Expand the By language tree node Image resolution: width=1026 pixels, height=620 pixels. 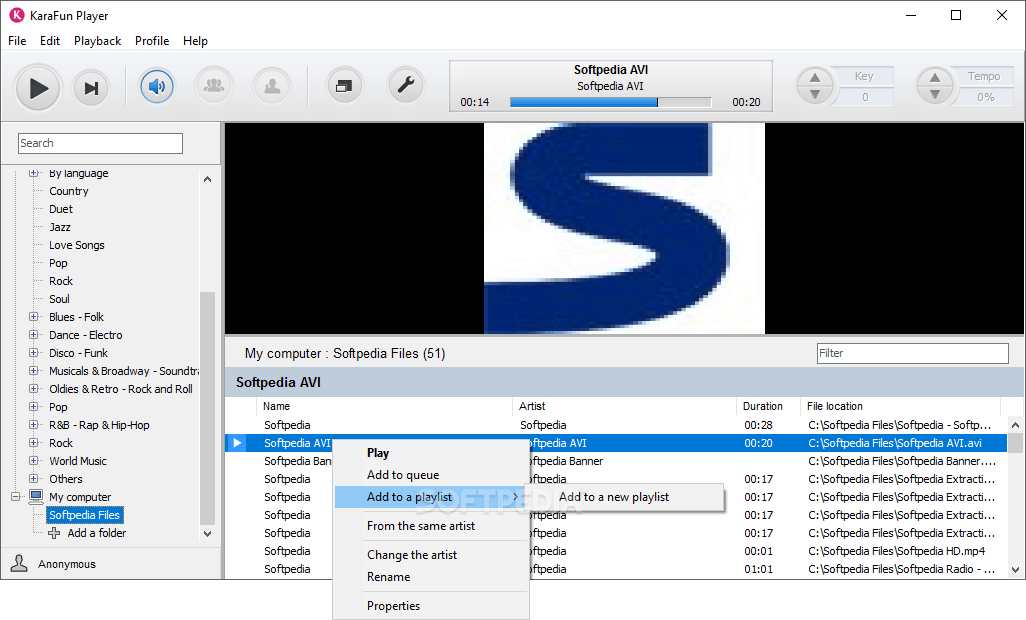click(x=34, y=173)
